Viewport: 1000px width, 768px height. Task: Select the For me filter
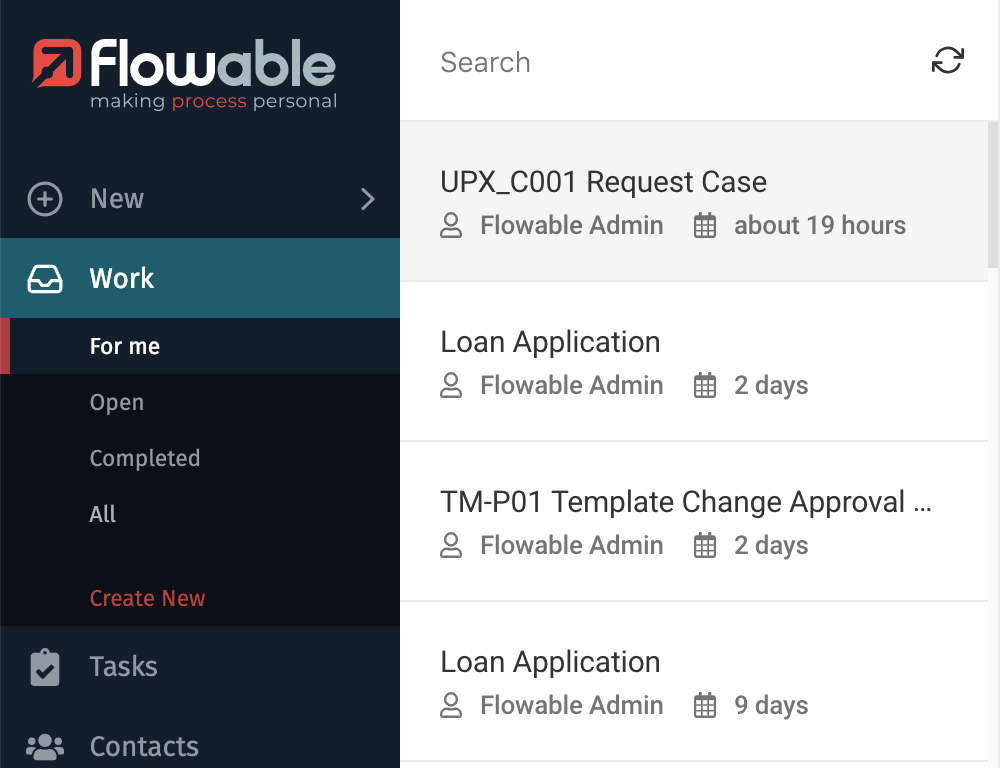[125, 347]
